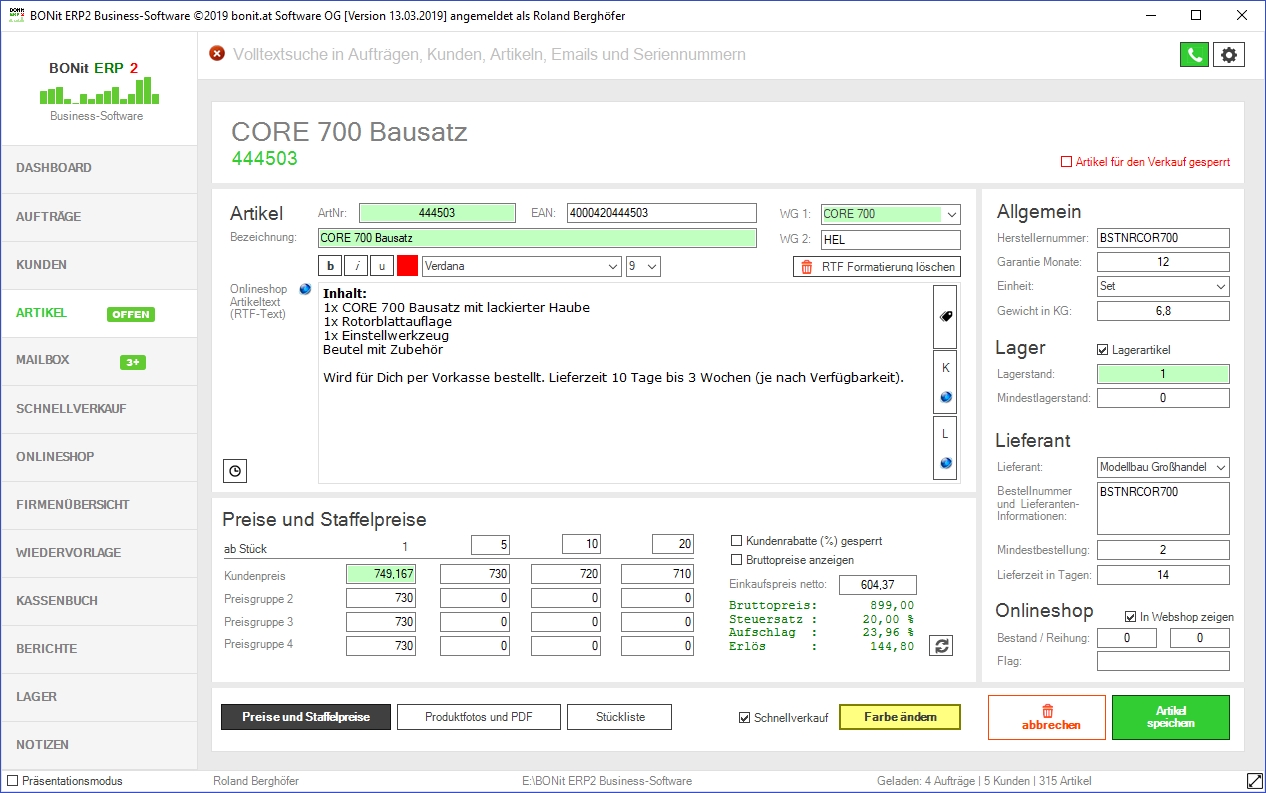This screenshot has height=793, width=1266.
Task: Check Artikel für den Verkauf gesperrt
Action: [1066, 161]
